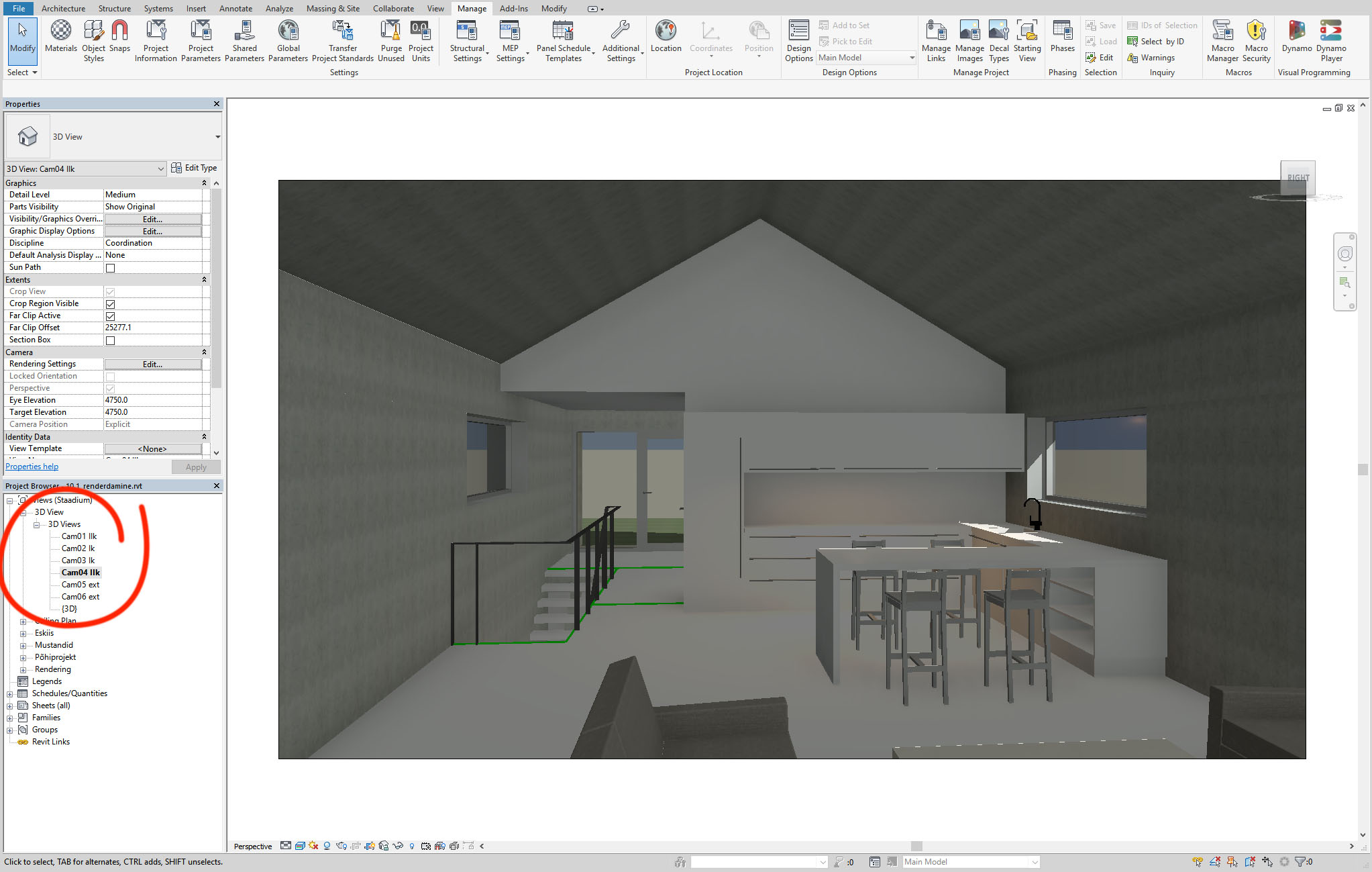
Task: Open the Collaborate ribbon tab
Action: (x=393, y=9)
